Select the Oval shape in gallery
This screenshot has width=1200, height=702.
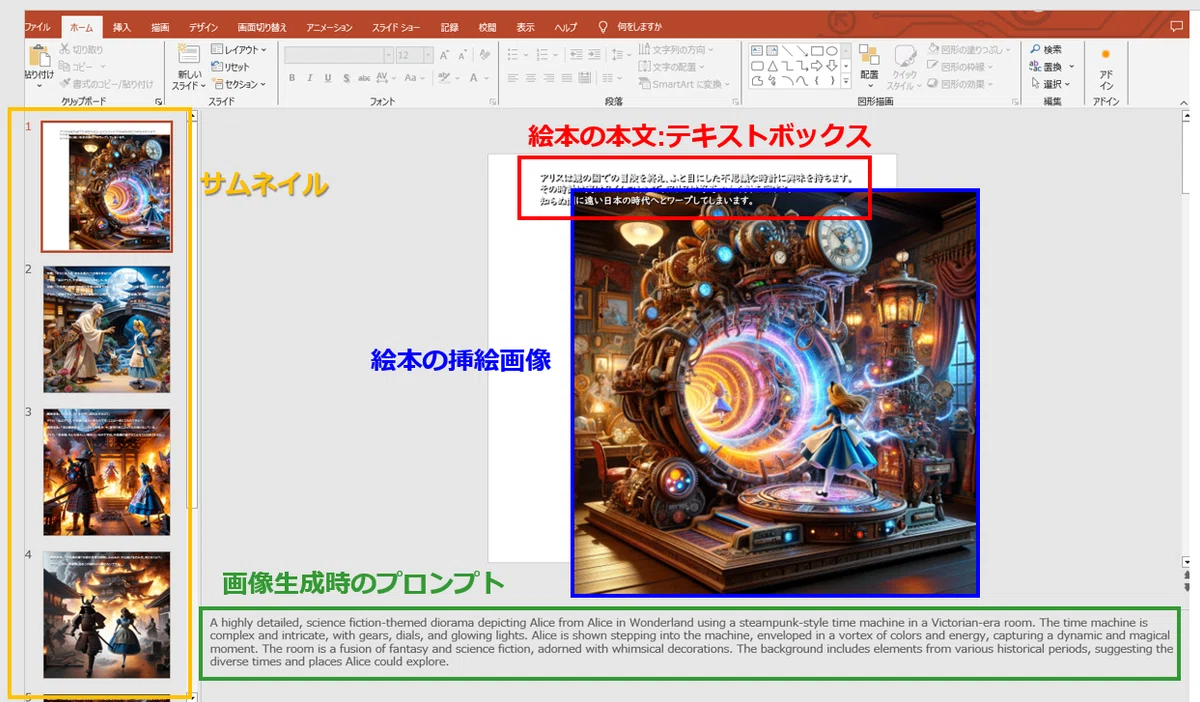point(832,50)
